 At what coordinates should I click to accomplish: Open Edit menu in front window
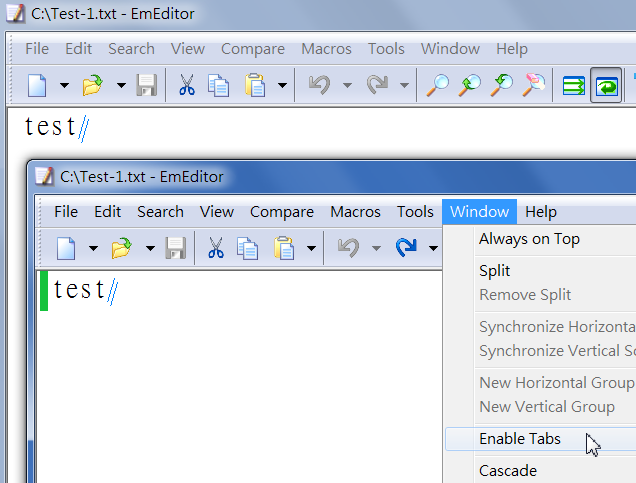point(107,212)
